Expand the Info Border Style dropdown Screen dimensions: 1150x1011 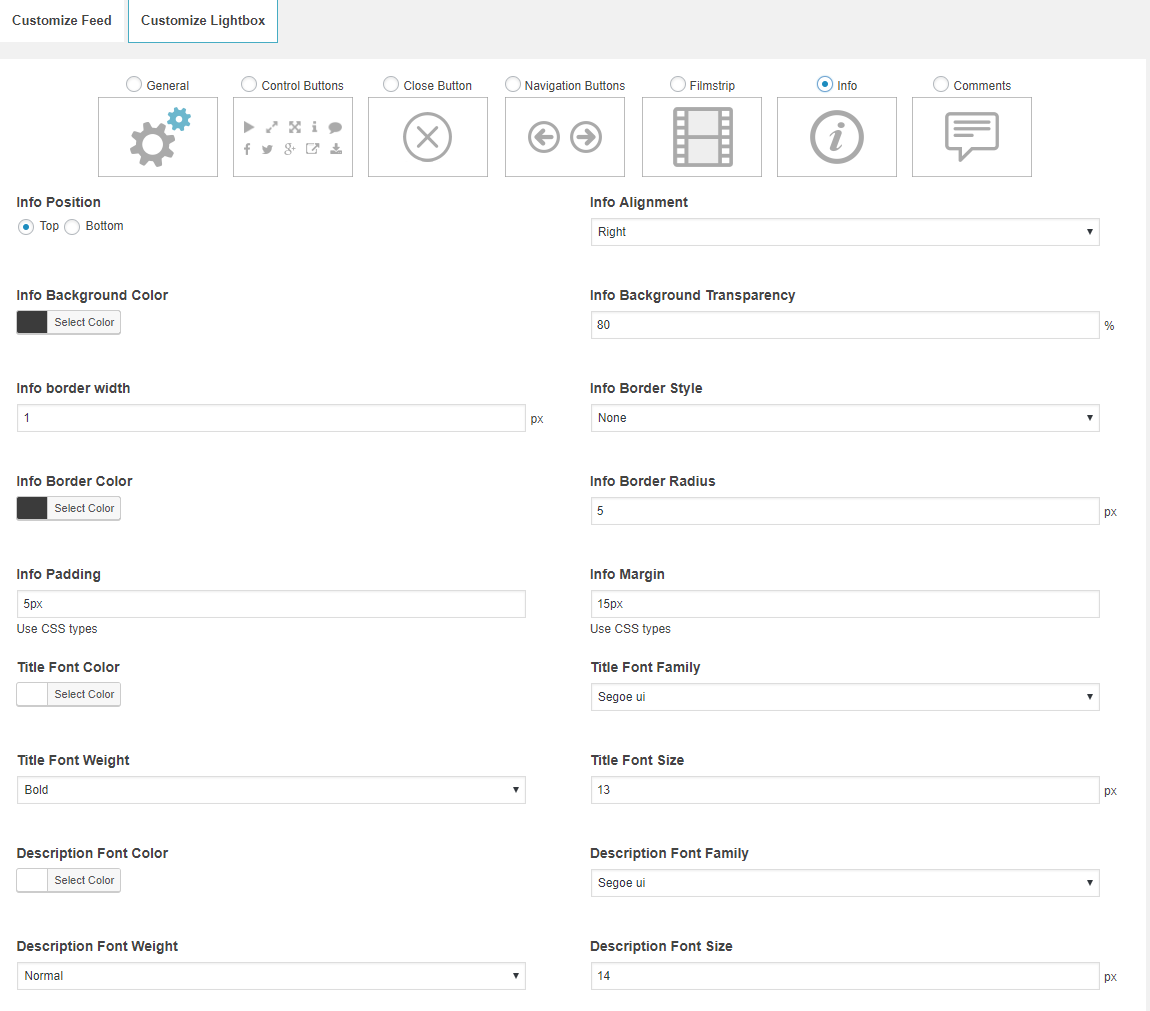(845, 418)
